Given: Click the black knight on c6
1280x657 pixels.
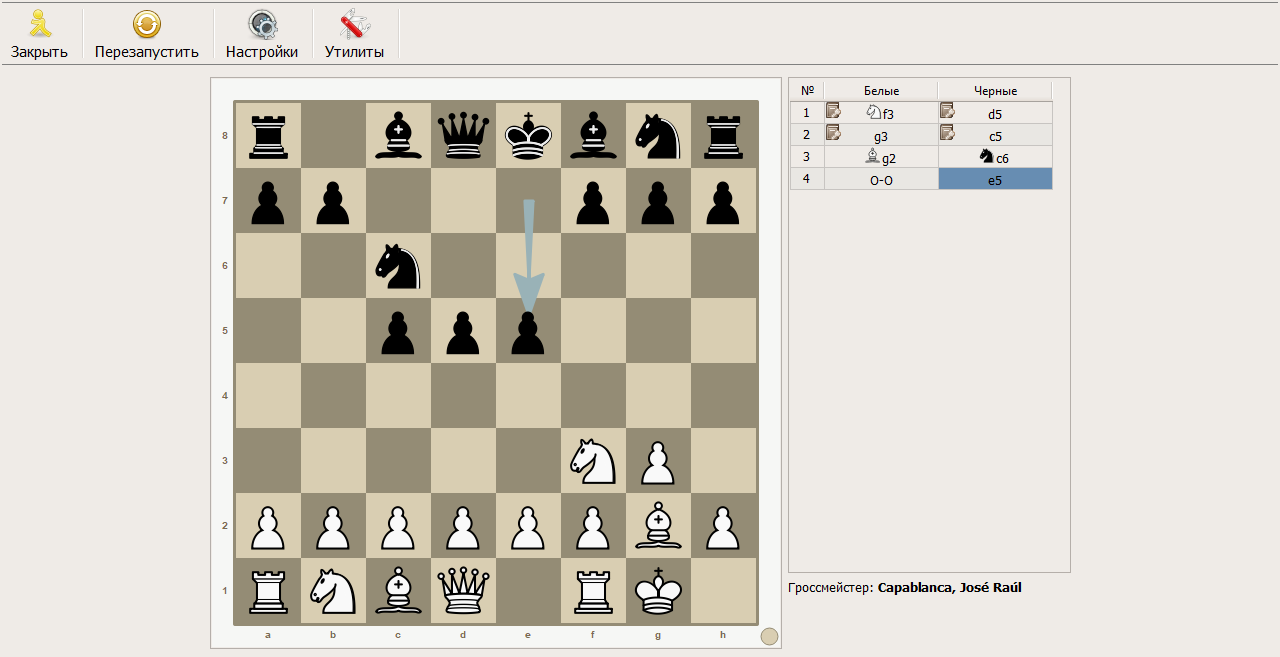Looking at the screenshot, I should pos(398,266).
